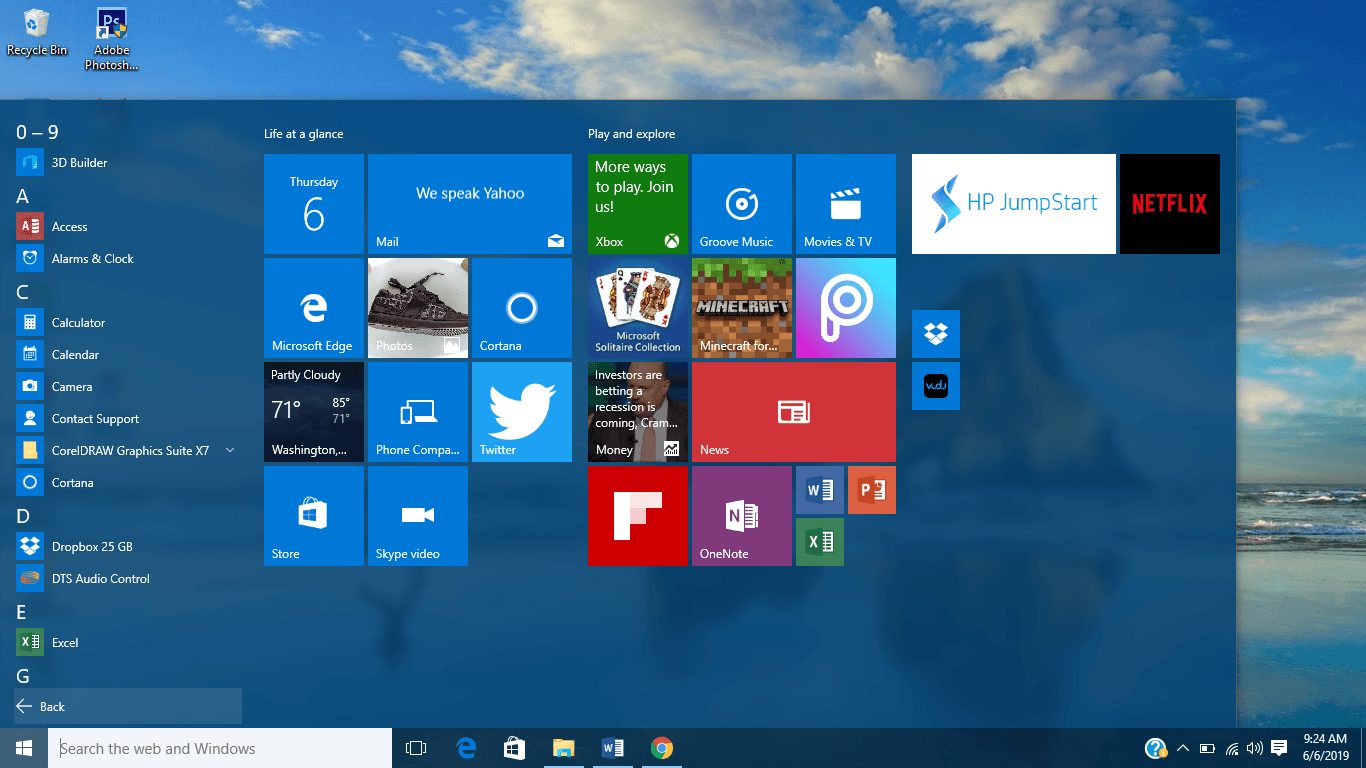Focus the 'Search the web and Windows' box
Screen dimensions: 1366x768
pyautogui.click(x=220, y=748)
